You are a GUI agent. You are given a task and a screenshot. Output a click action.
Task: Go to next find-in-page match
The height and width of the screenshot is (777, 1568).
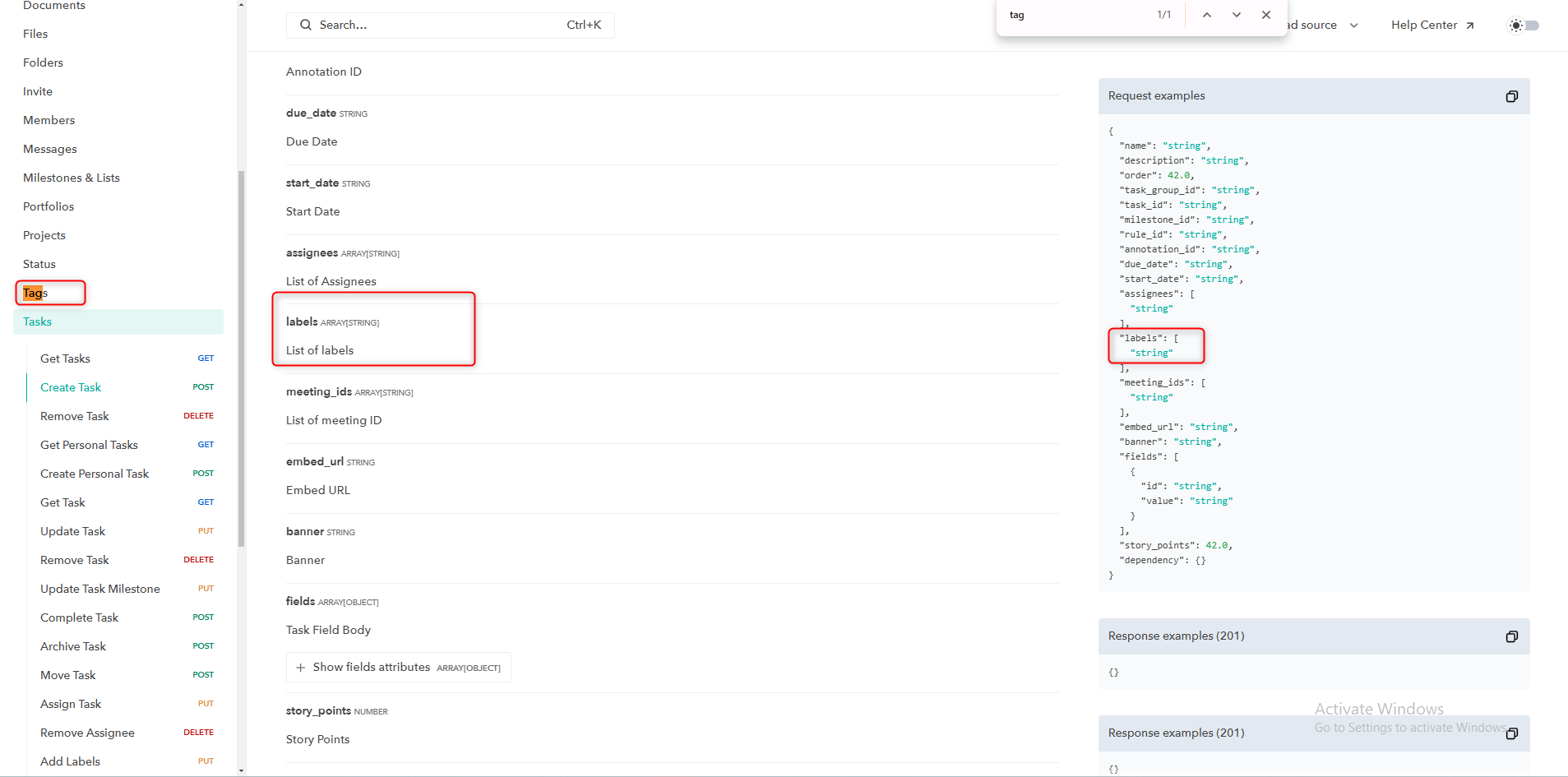(x=1236, y=15)
